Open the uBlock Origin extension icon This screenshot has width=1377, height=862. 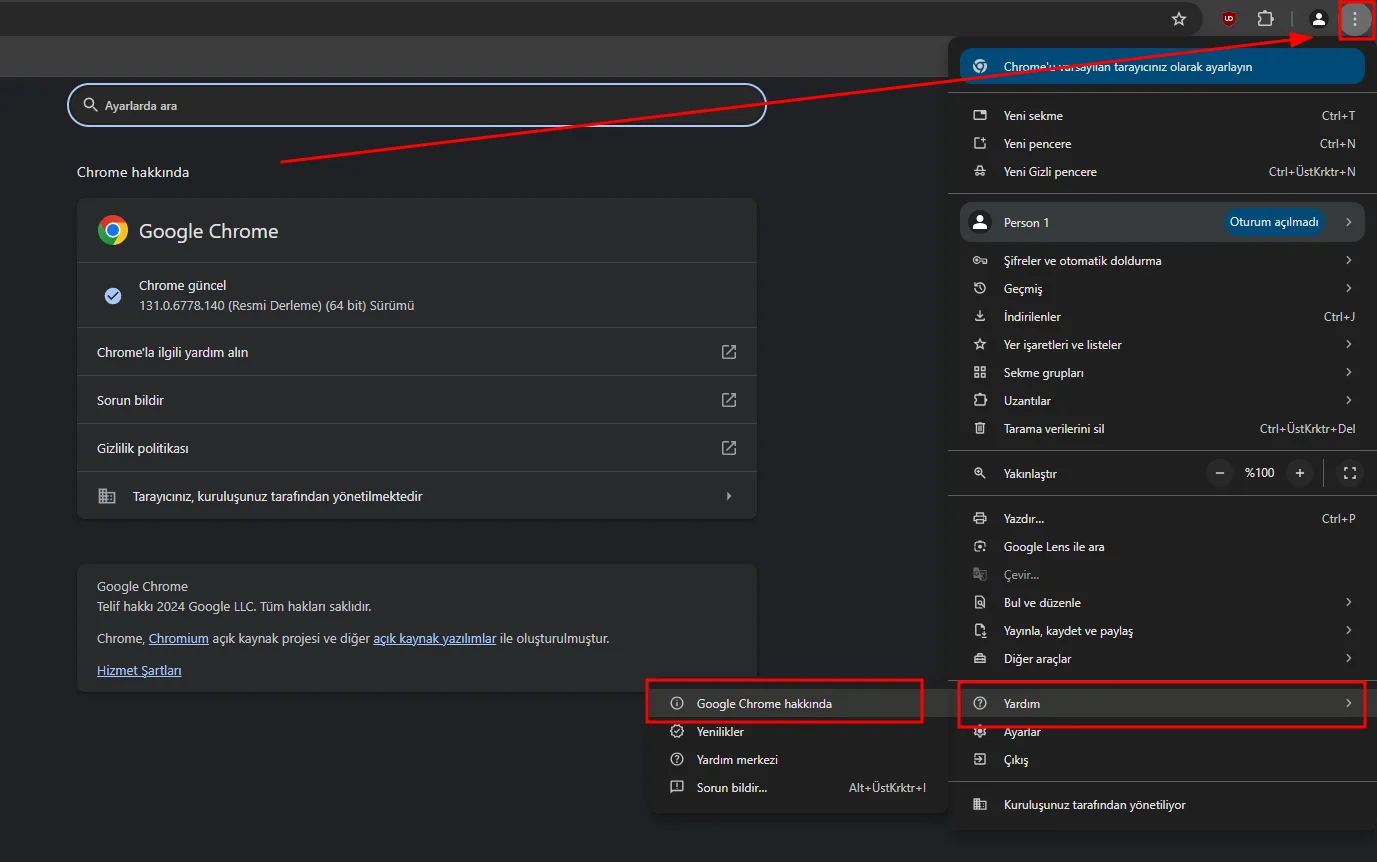pos(1229,18)
